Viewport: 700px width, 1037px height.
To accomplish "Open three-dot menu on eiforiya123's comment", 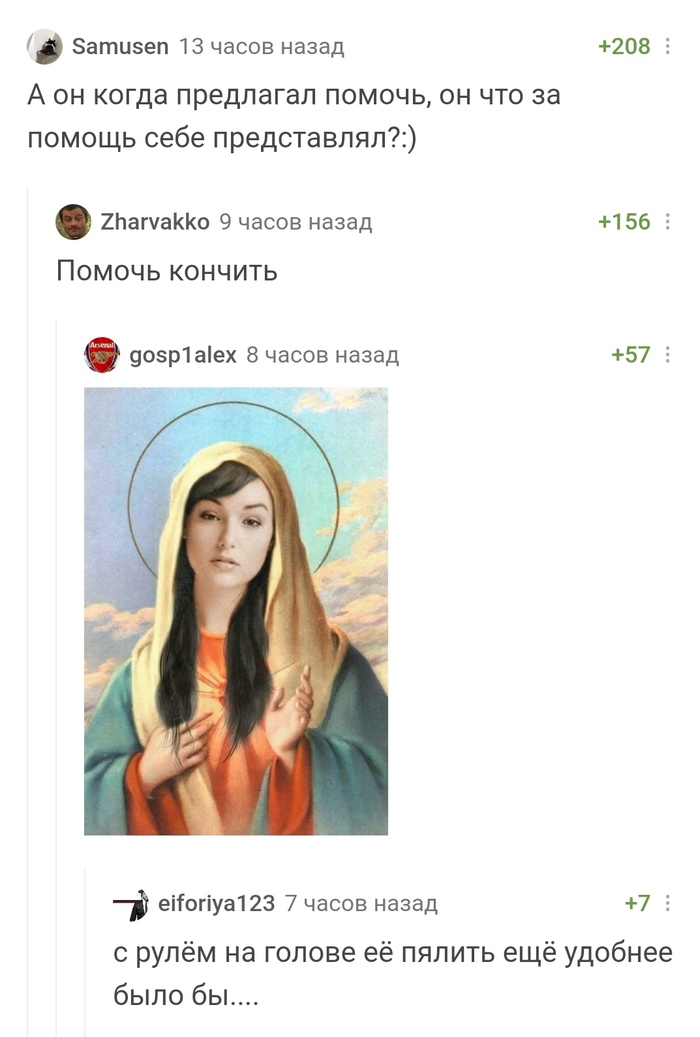I will [x=668, y=903].
